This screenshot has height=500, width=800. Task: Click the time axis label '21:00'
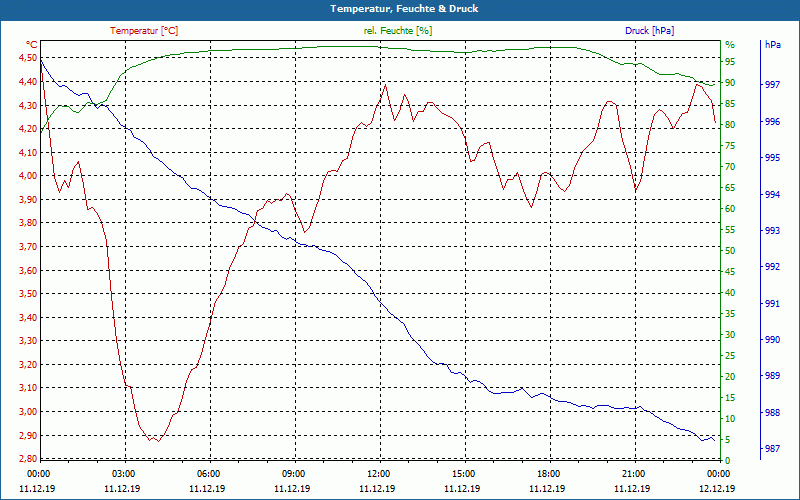(x=634, y=473)
